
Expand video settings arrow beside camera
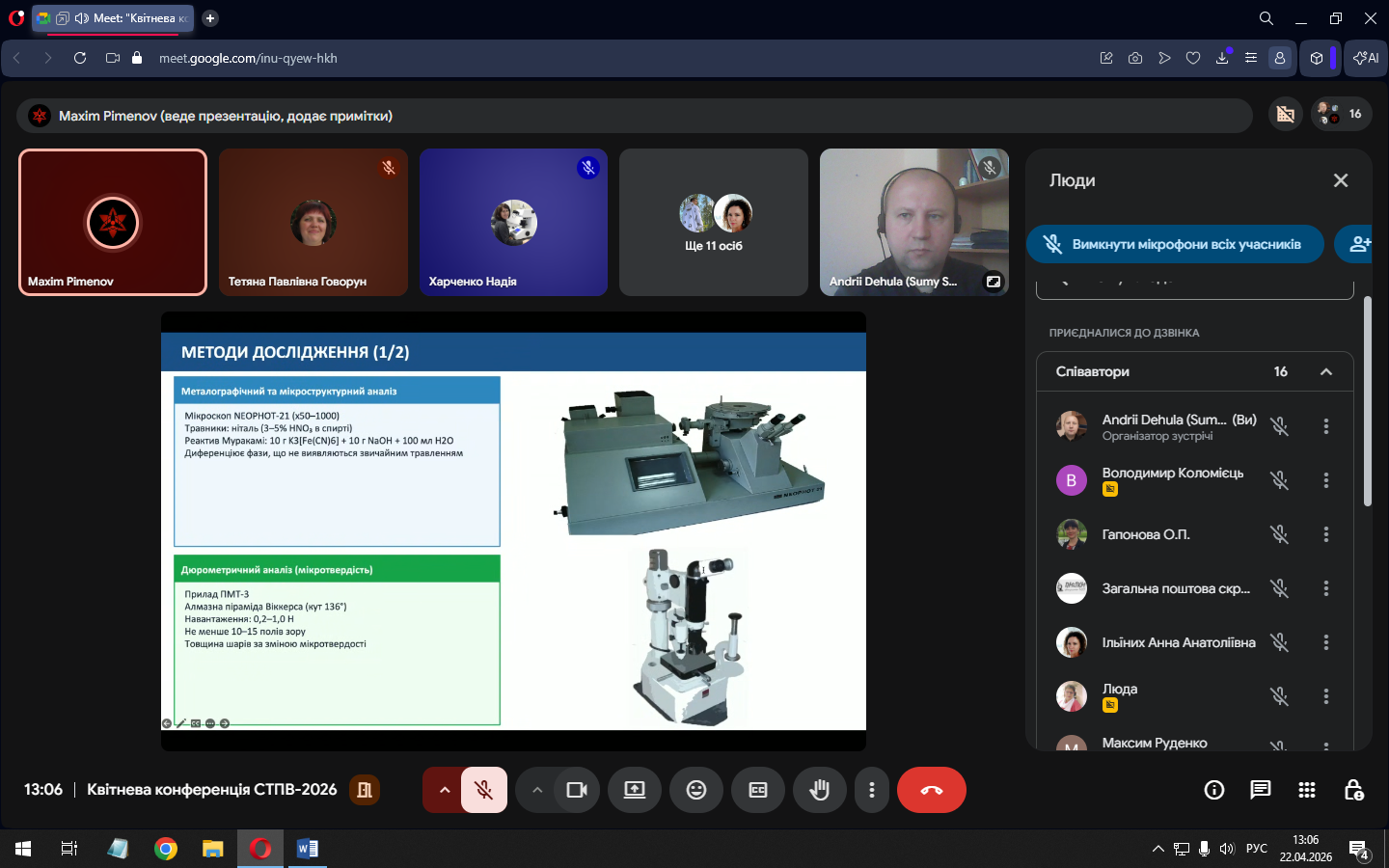[537, 790]
